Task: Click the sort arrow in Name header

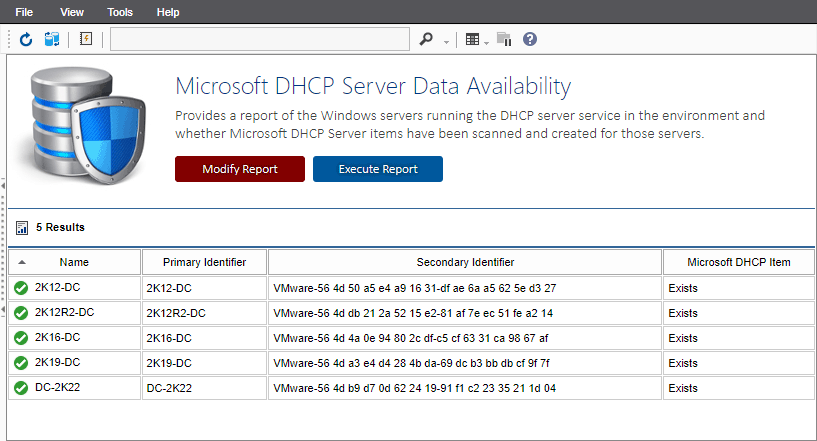Action: (22, 262)
